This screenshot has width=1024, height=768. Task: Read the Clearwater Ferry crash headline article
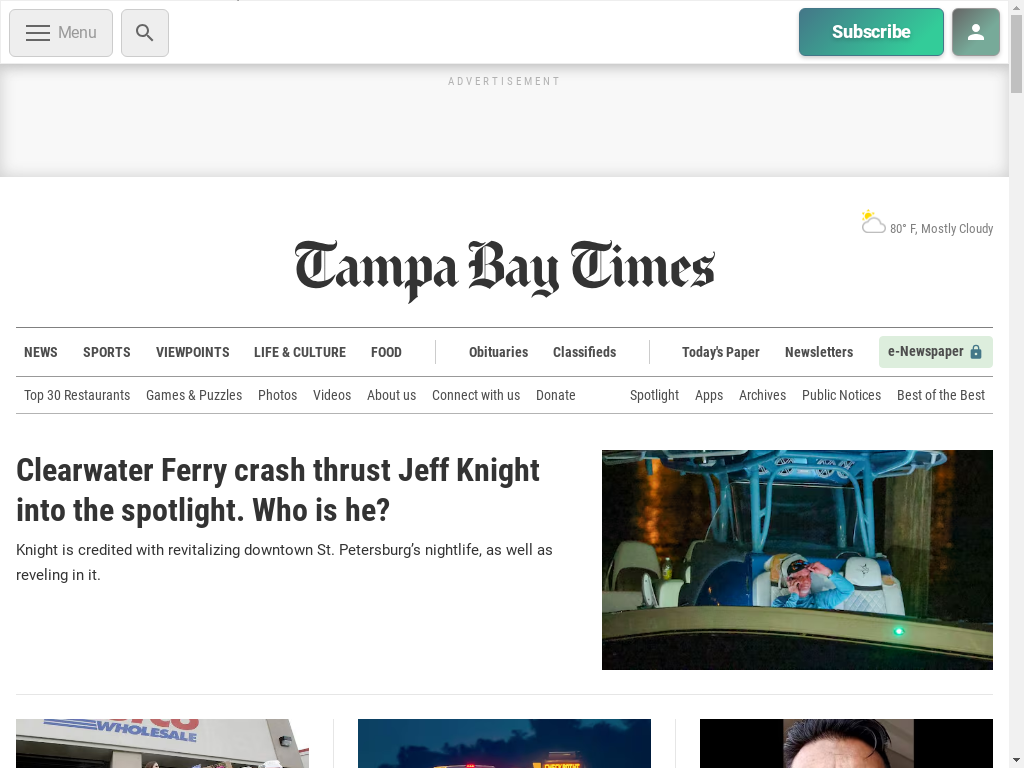pos(278,490)
